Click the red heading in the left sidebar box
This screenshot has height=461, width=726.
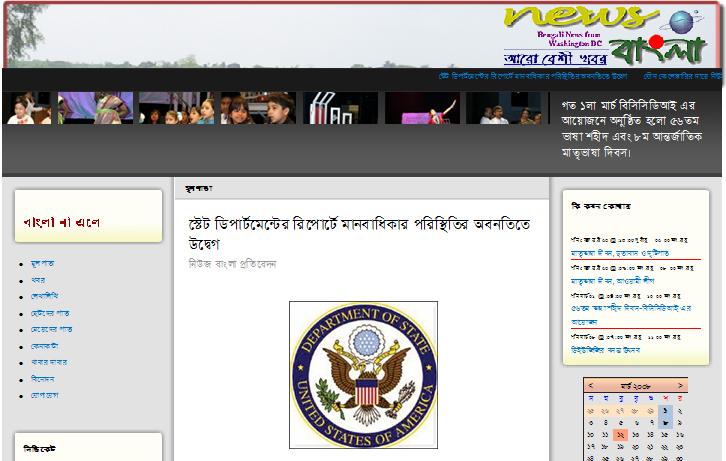coord(62,223)
